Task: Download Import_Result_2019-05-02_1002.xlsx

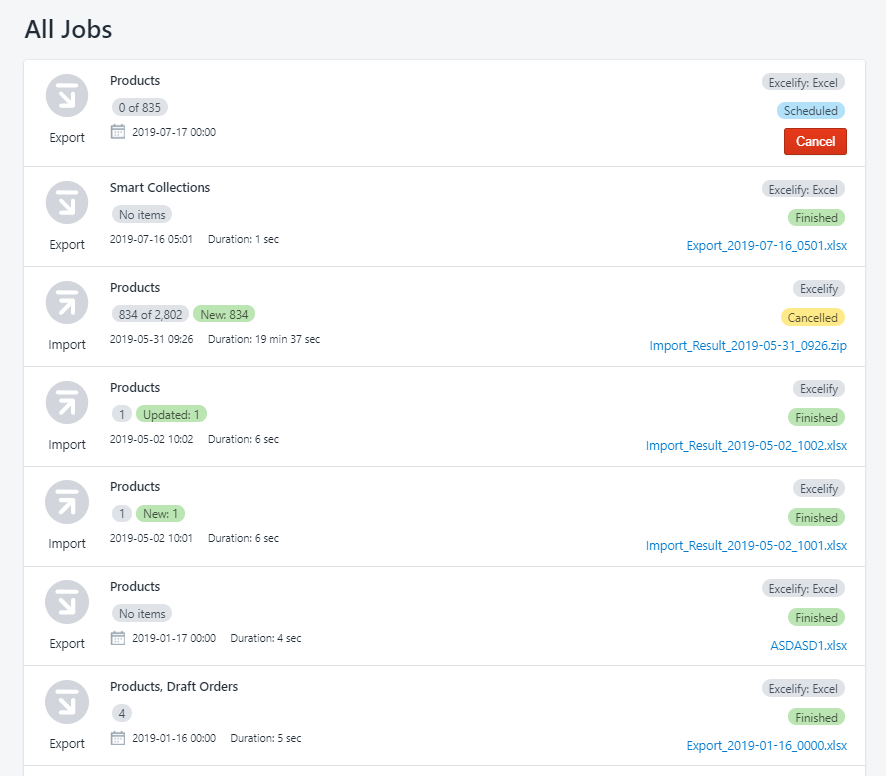Action: pos(746,446)
